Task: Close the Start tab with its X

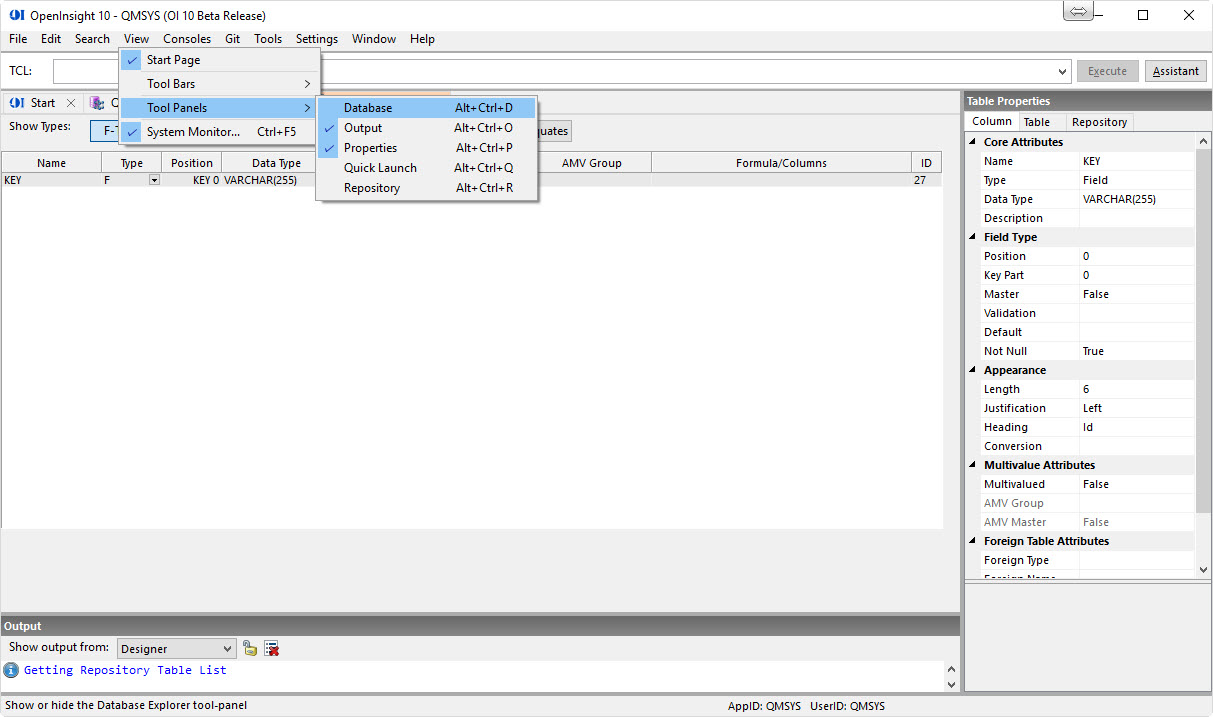Action: pos(70,103)
